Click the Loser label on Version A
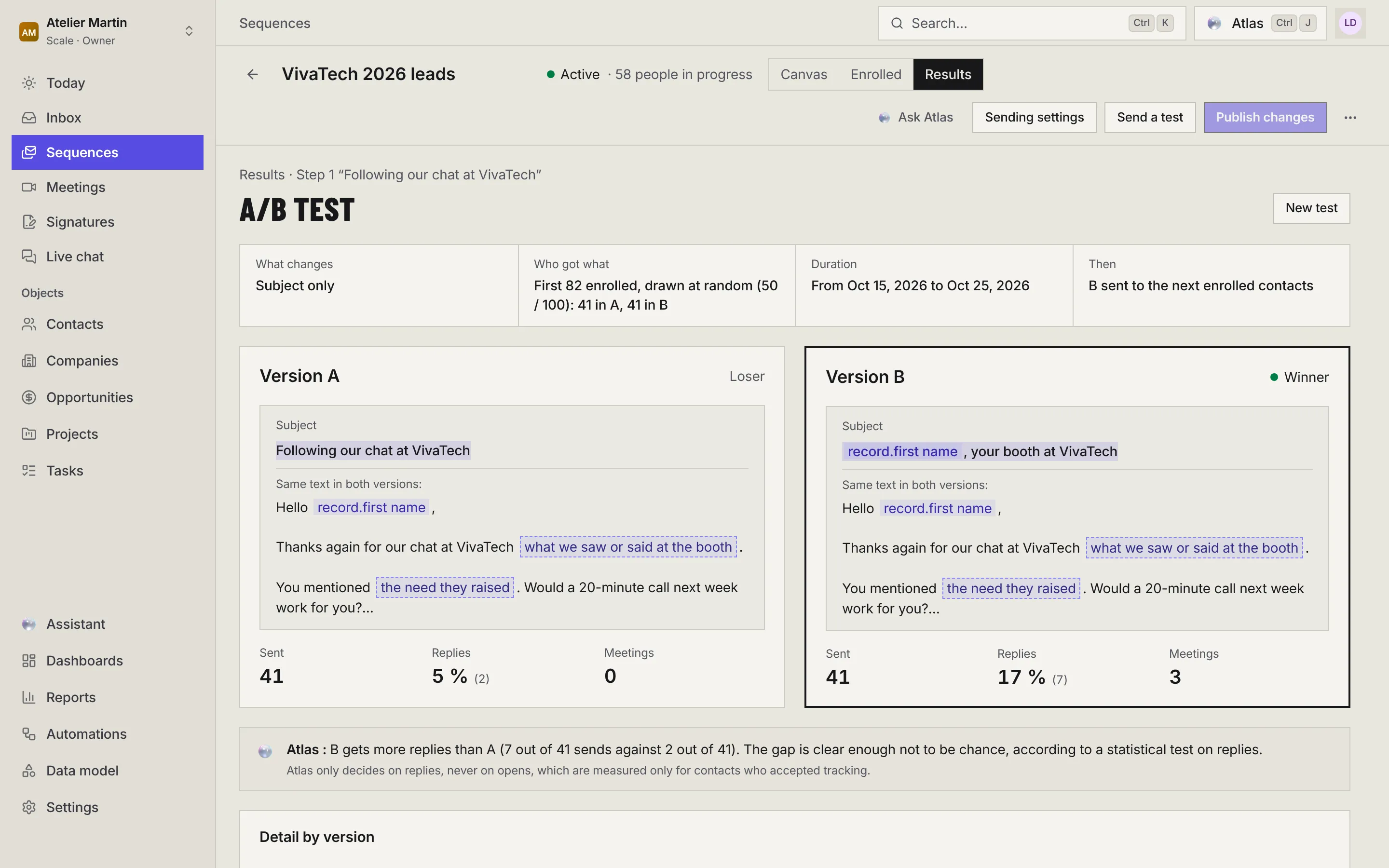Image resolution: width=1389 pixels, height=868 pixels. point(747,377)
